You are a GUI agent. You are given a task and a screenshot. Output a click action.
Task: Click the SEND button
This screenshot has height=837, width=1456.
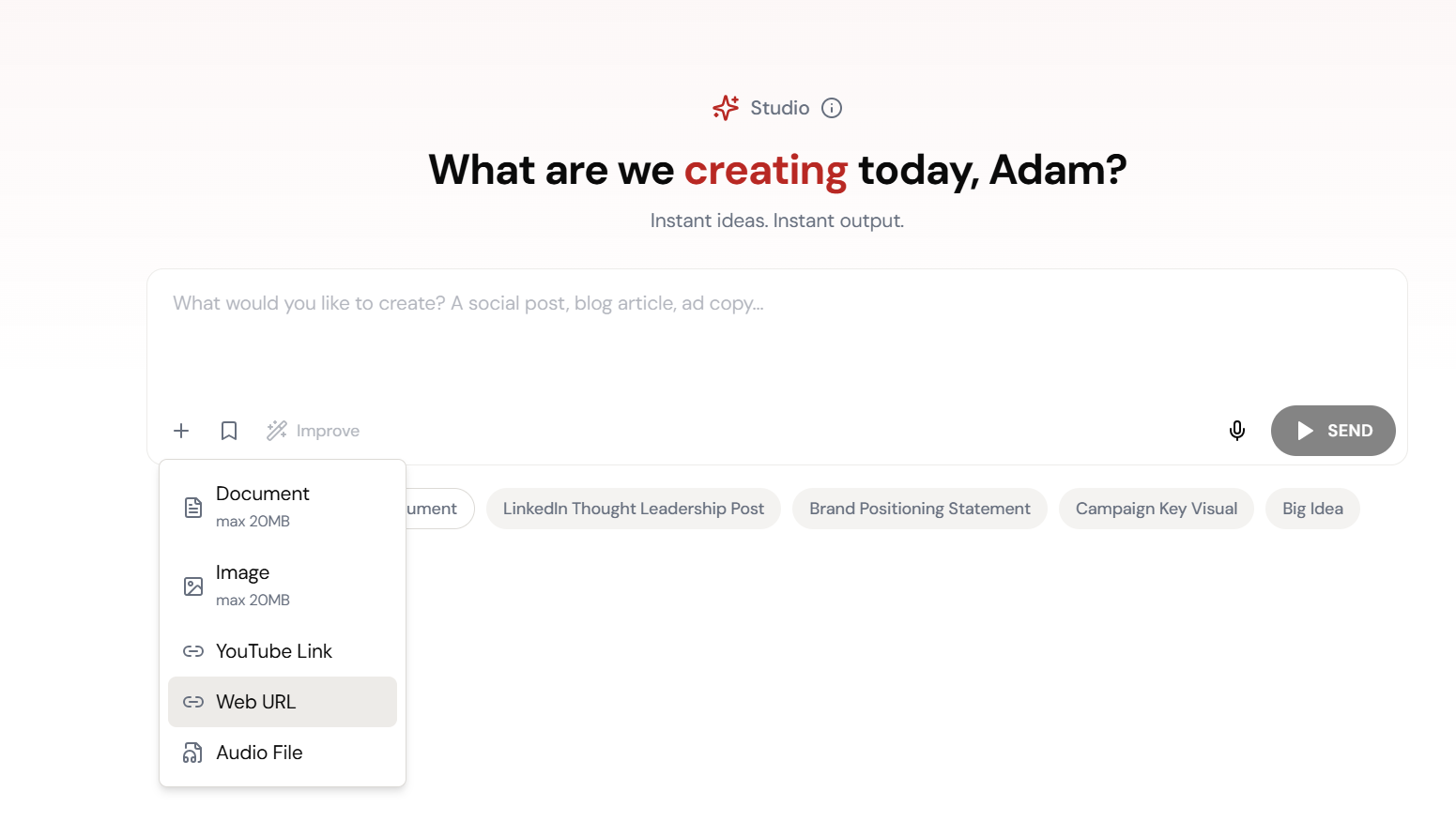[1333, 430]
